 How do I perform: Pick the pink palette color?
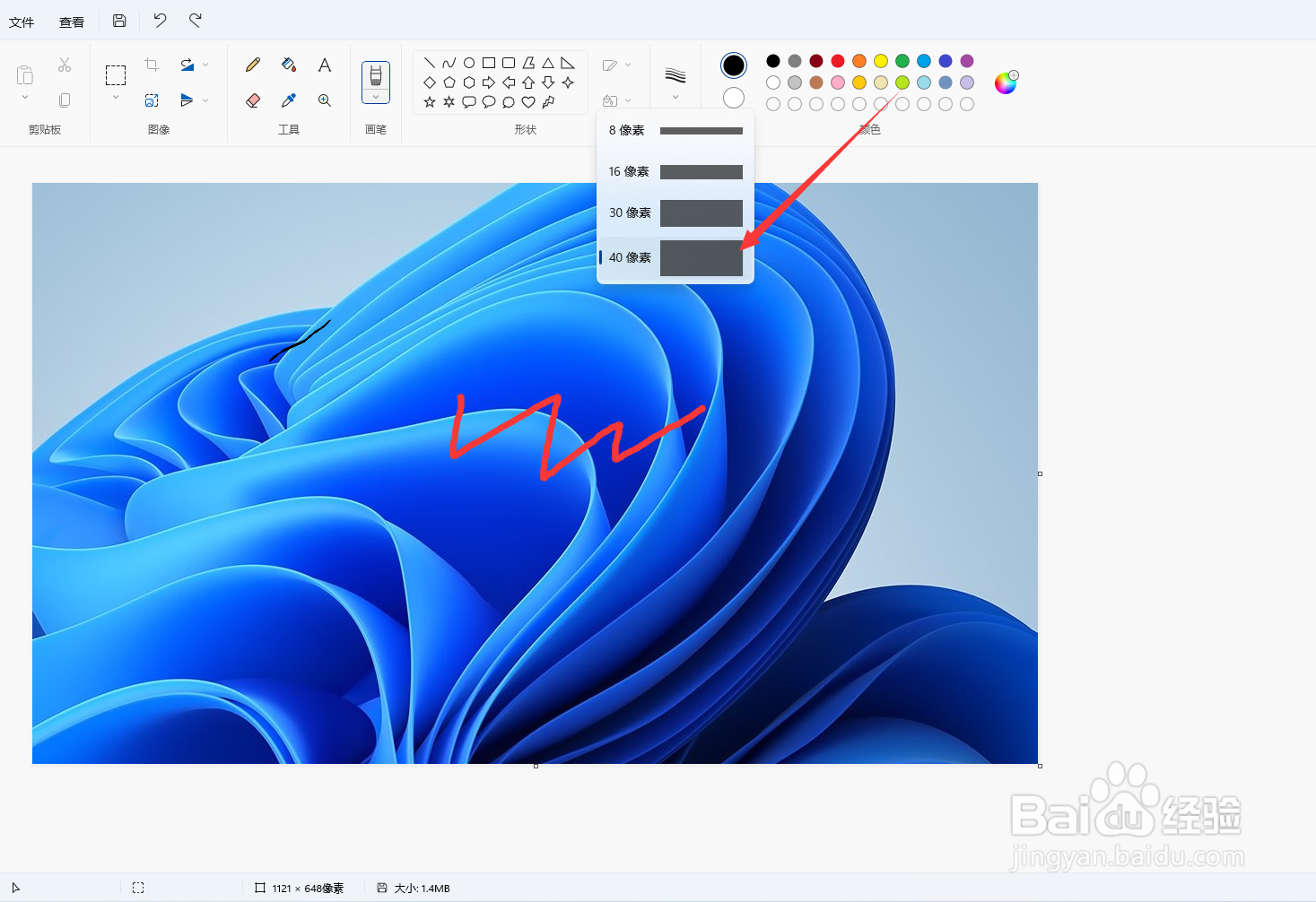[838, 82]
